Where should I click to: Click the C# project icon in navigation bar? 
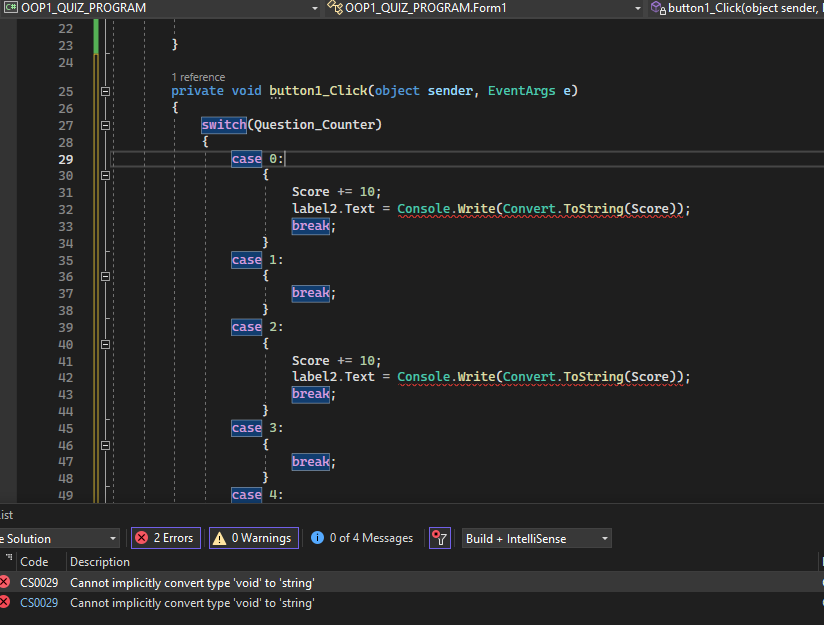[10, 8]
